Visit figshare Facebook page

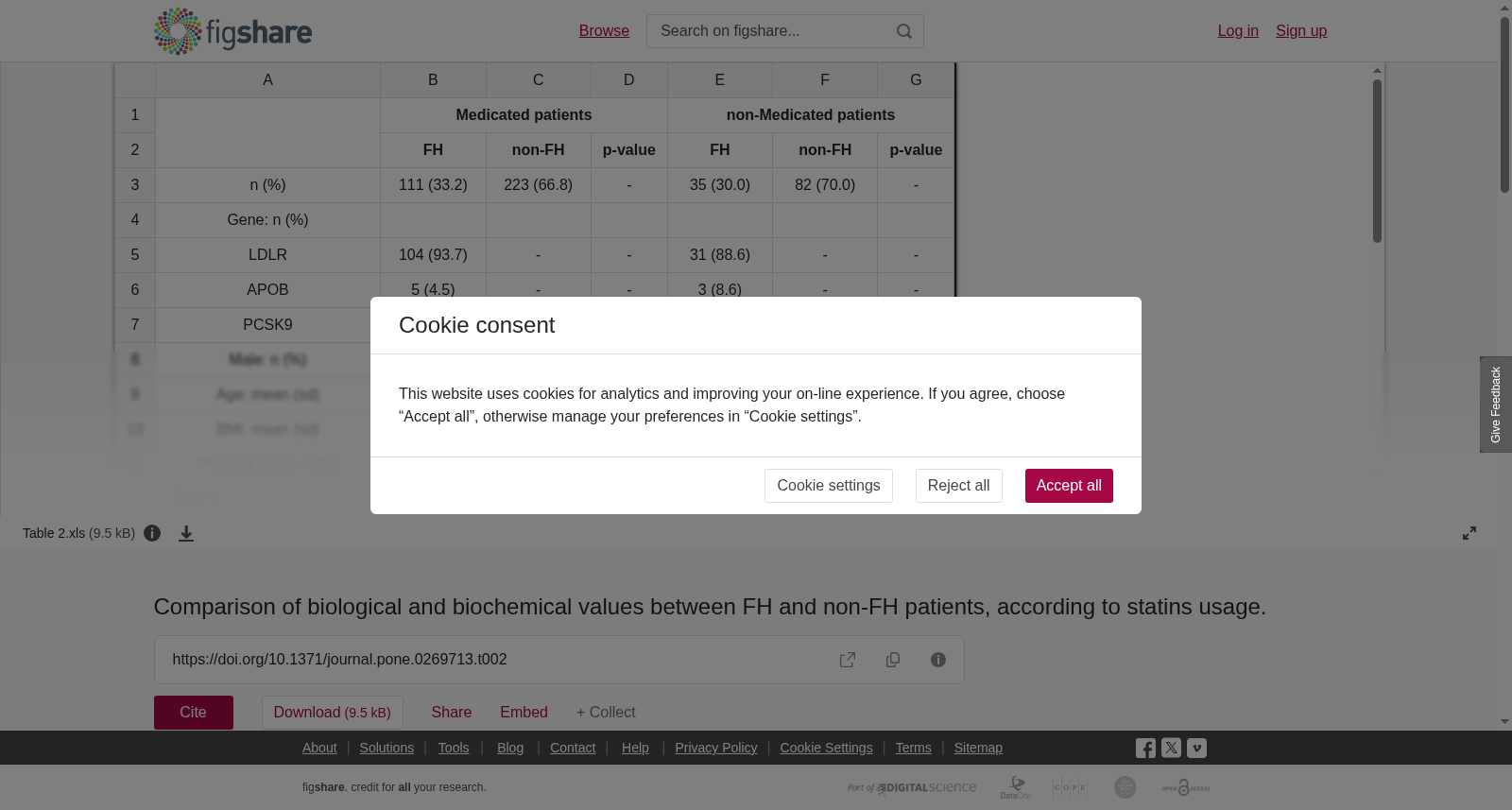[1145, 749]
